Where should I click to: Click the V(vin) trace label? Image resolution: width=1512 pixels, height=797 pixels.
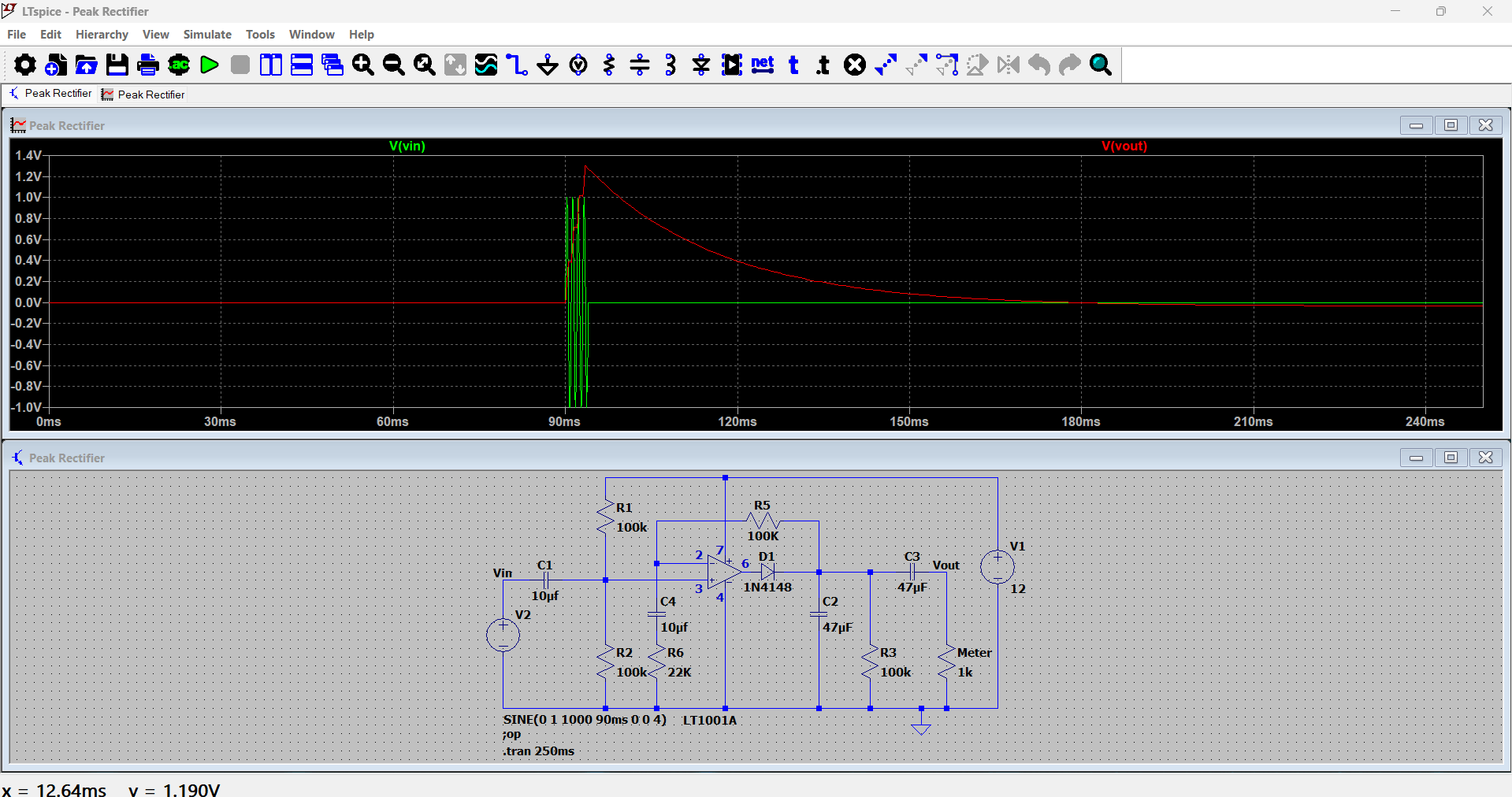407,146
